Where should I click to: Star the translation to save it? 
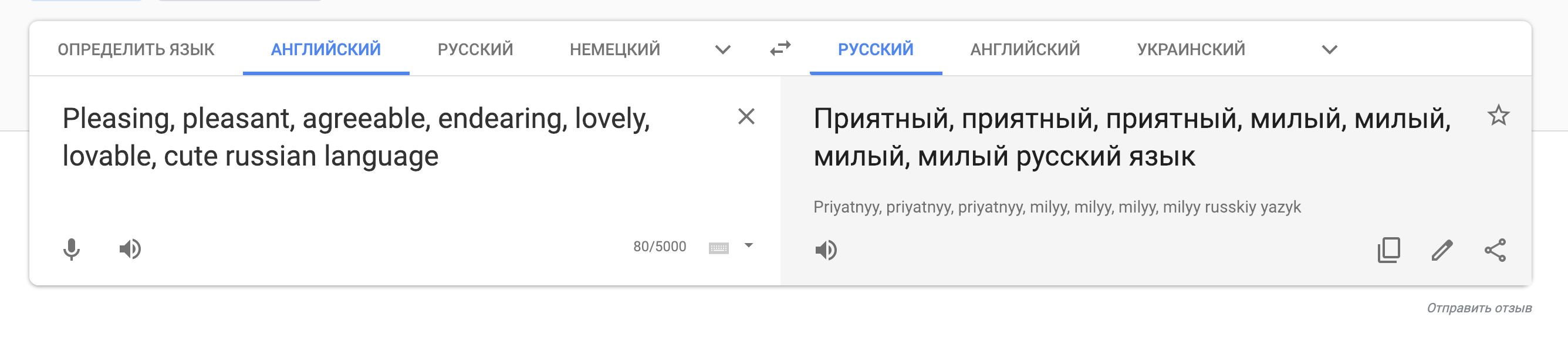[x=1498, y=115]
